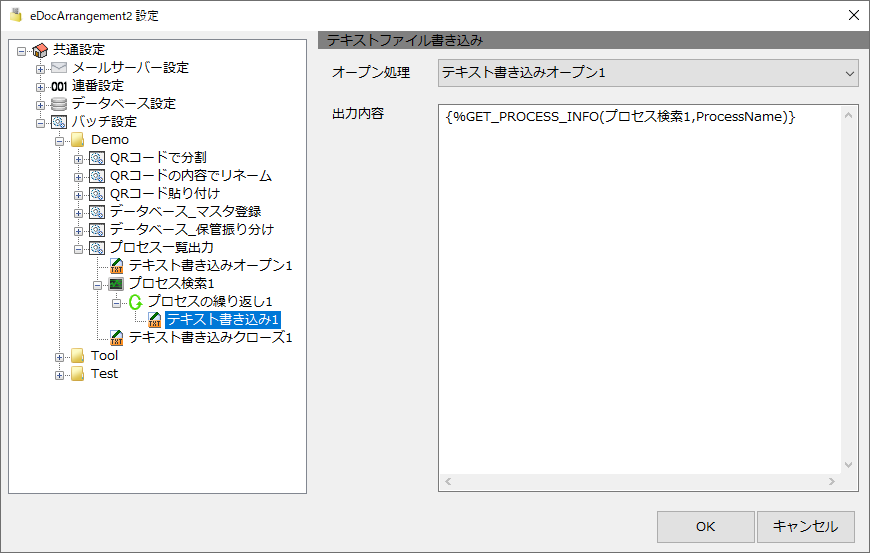Click the テキスト書き込みオープン1 TXT icon

tap(117, 266)
